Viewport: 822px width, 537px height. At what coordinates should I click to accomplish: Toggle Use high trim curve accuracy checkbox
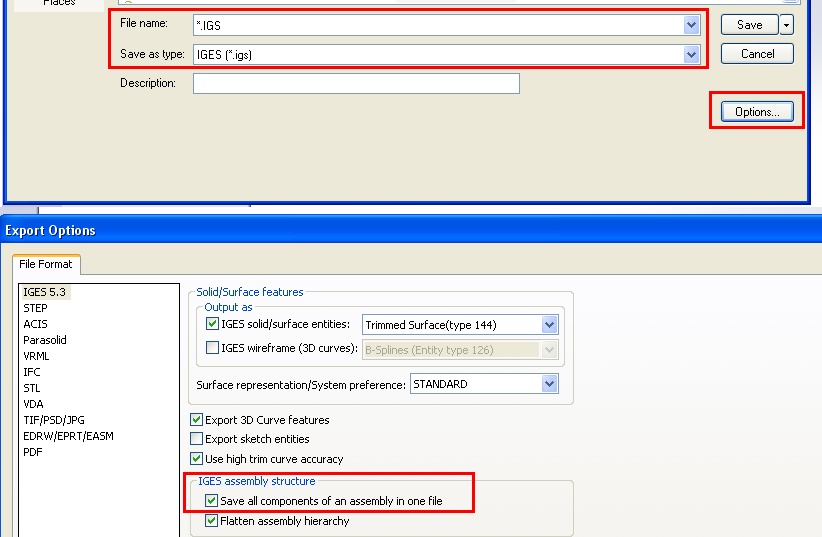197,459
